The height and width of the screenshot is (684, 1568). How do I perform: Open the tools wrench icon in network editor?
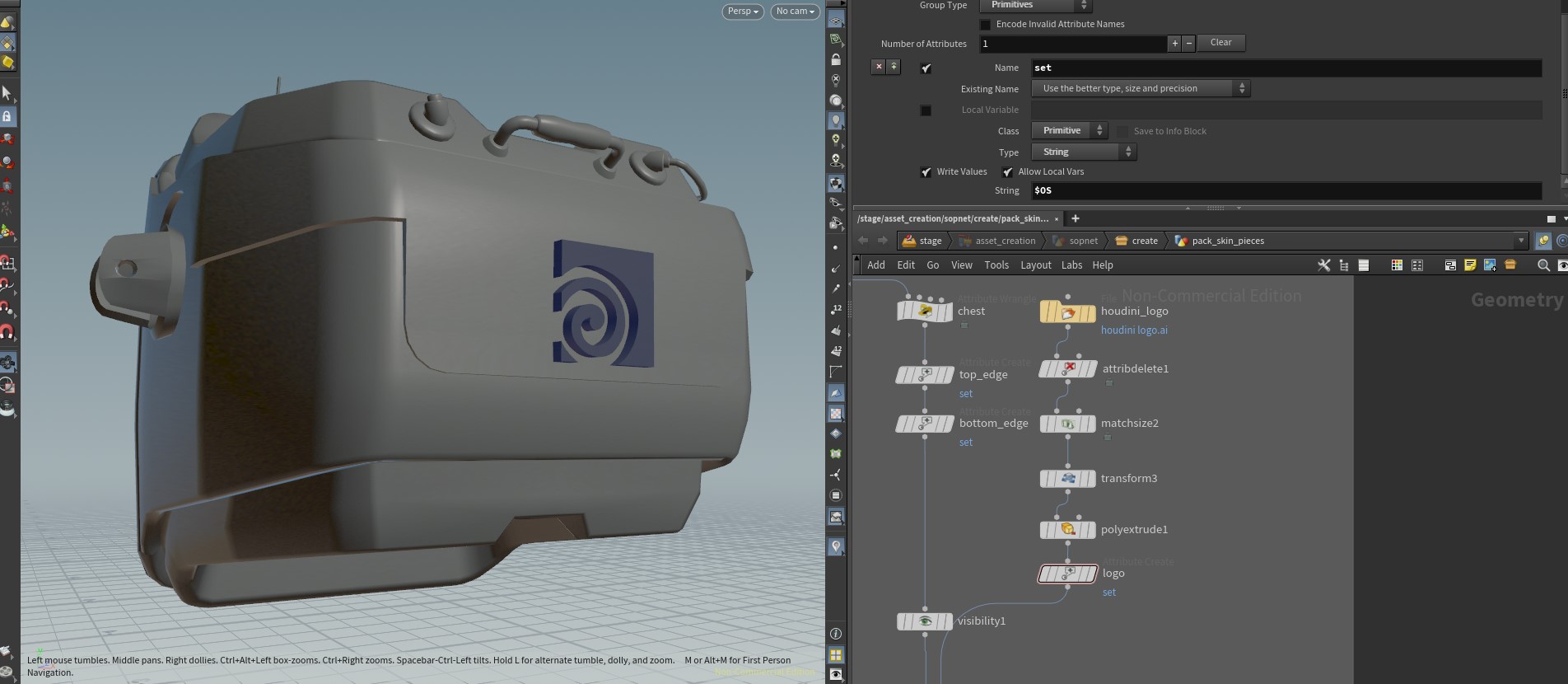(1323, 265)
